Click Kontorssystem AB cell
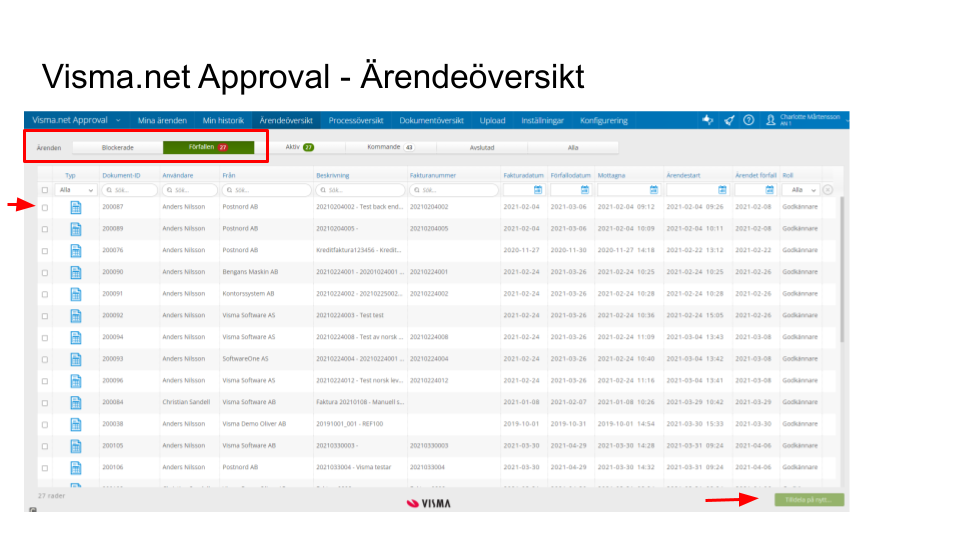960x540 pixels. [x=249, y=294]
